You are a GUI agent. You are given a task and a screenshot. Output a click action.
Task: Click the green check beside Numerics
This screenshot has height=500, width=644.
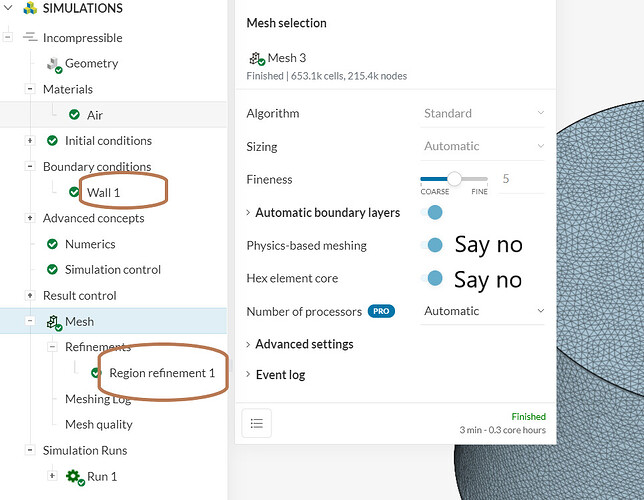click(53, 244)
